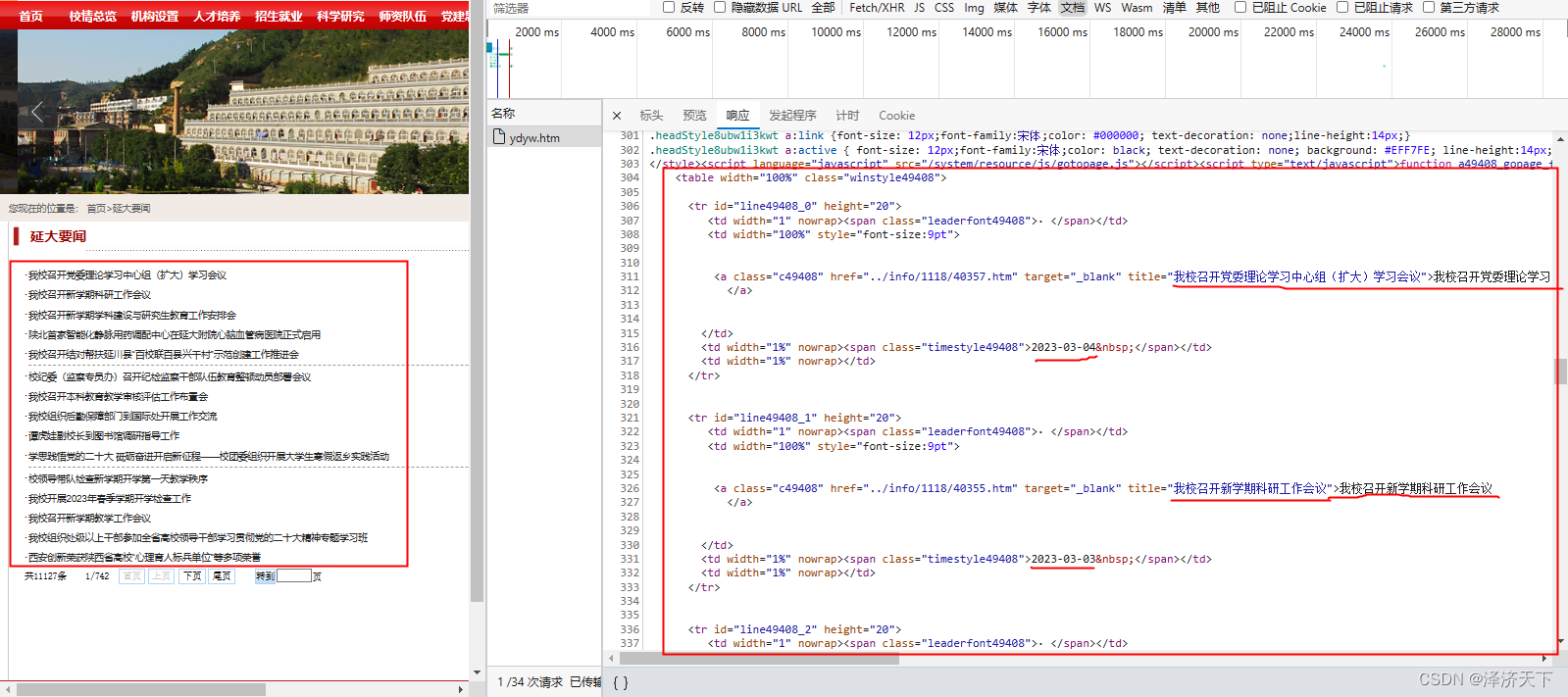Toggle the 隐藏数据 URL checkbox
Image resolution: width=1568 pixels, height=697 pixels.
tap(720, 7)
